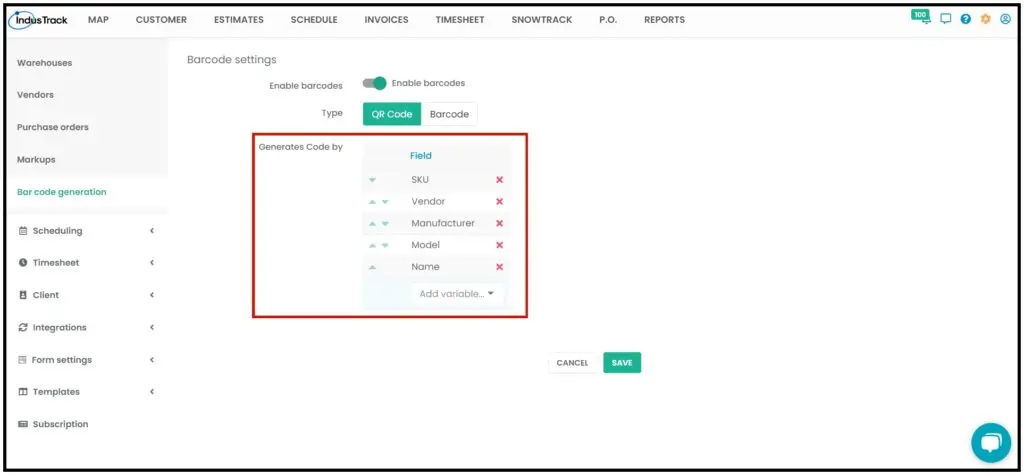Open the help question mark icon
The width and height of the screenshot is (1024, 475).
pyautogui.click(x=966, y=19)
